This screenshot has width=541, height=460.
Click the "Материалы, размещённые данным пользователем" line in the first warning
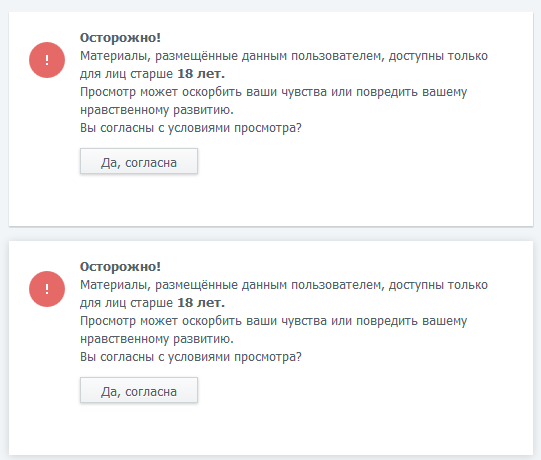(x=232, y=56)
